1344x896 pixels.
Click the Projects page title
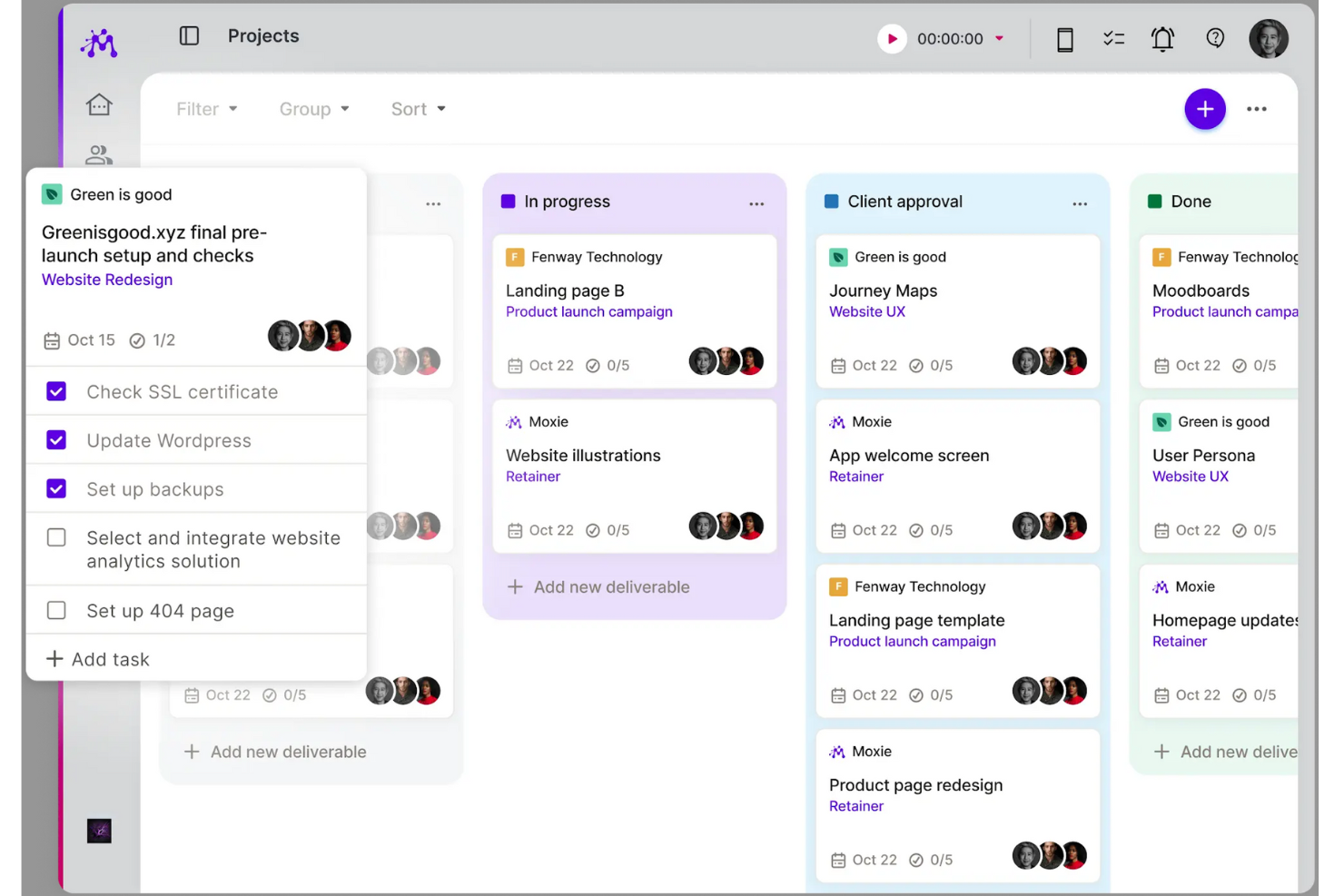pyautogui.click(x=263, y=35)
